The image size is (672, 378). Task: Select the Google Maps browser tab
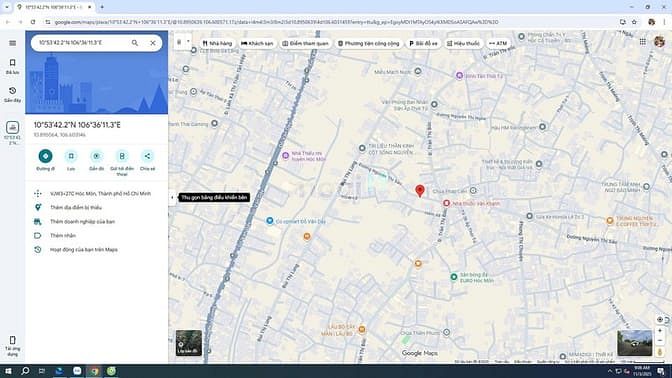(54, 7)
